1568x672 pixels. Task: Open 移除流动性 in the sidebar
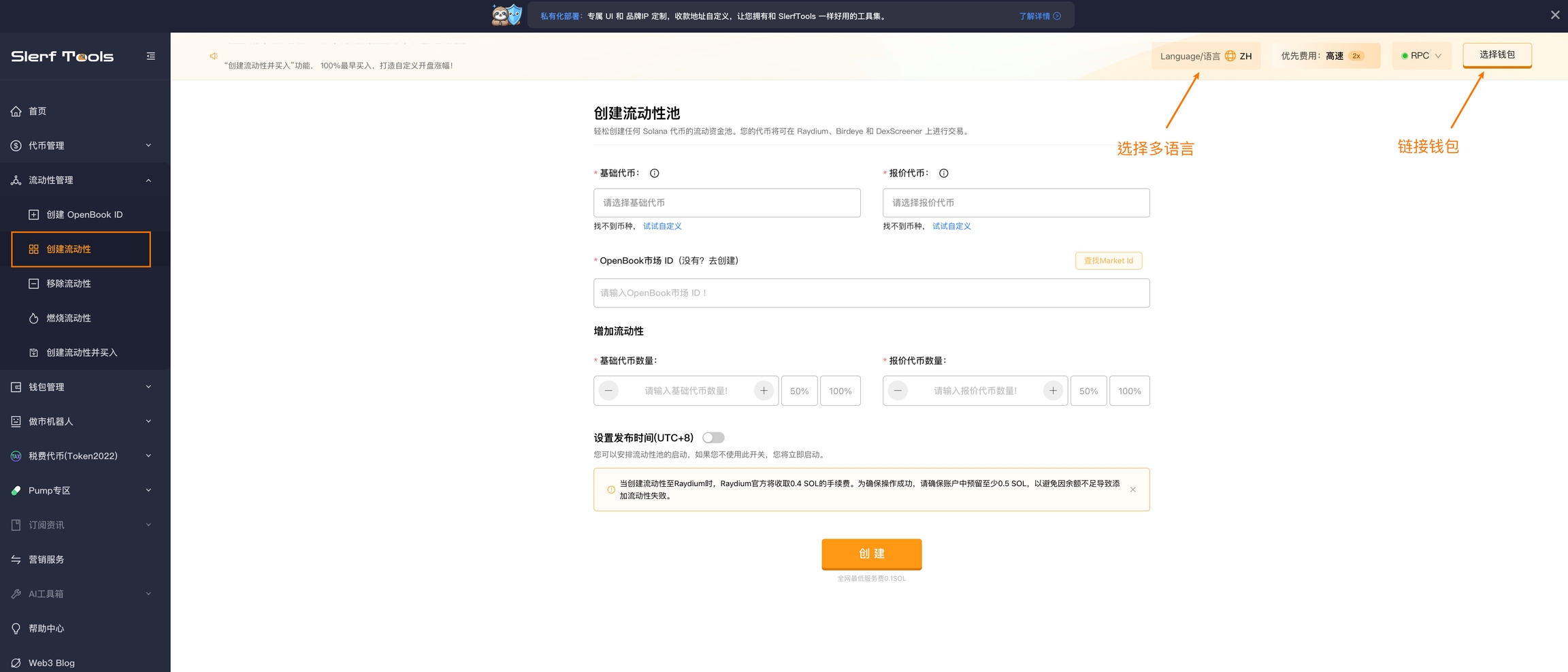coord(69,284)
